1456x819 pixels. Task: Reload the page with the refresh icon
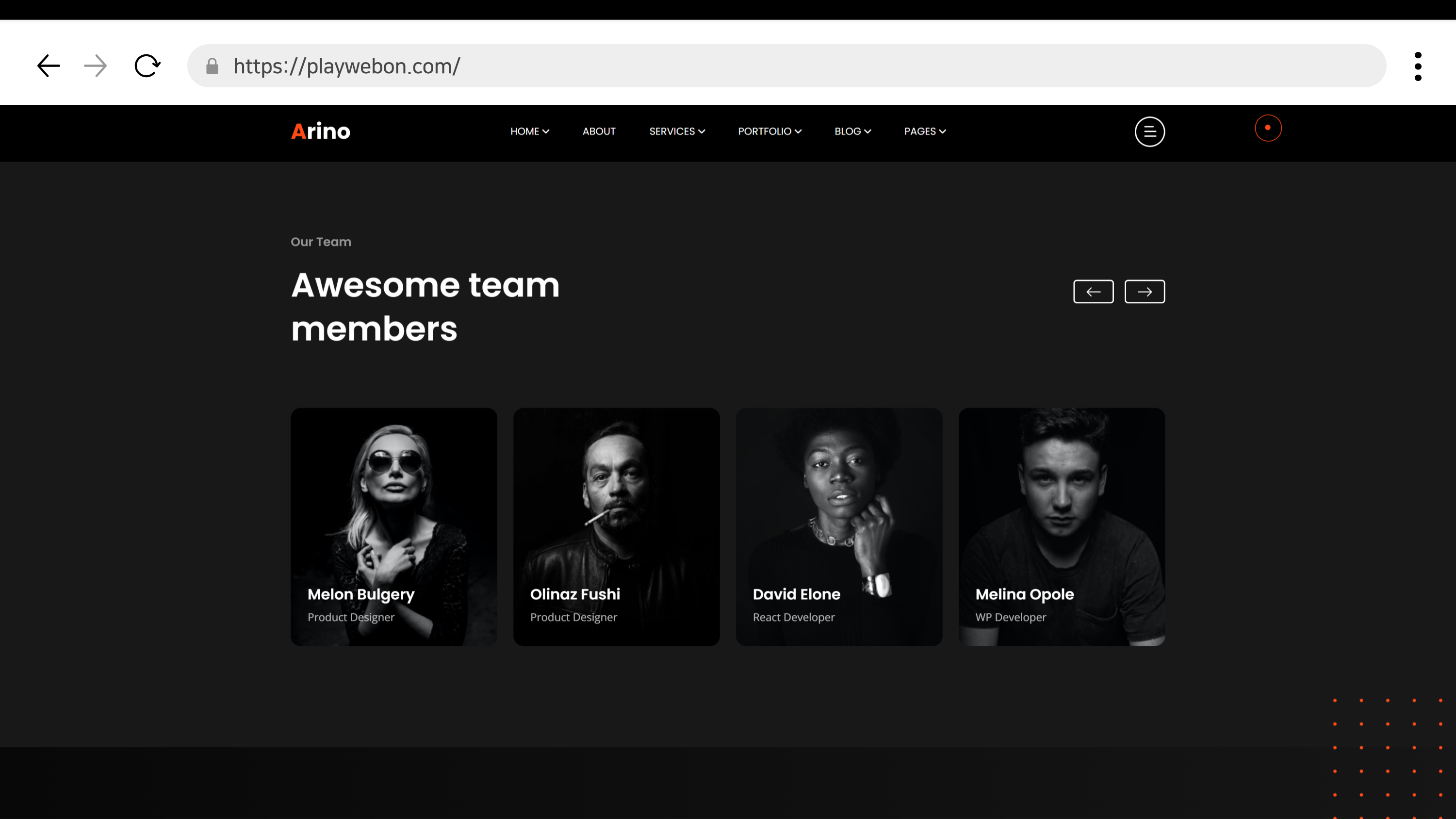point(147,66)
